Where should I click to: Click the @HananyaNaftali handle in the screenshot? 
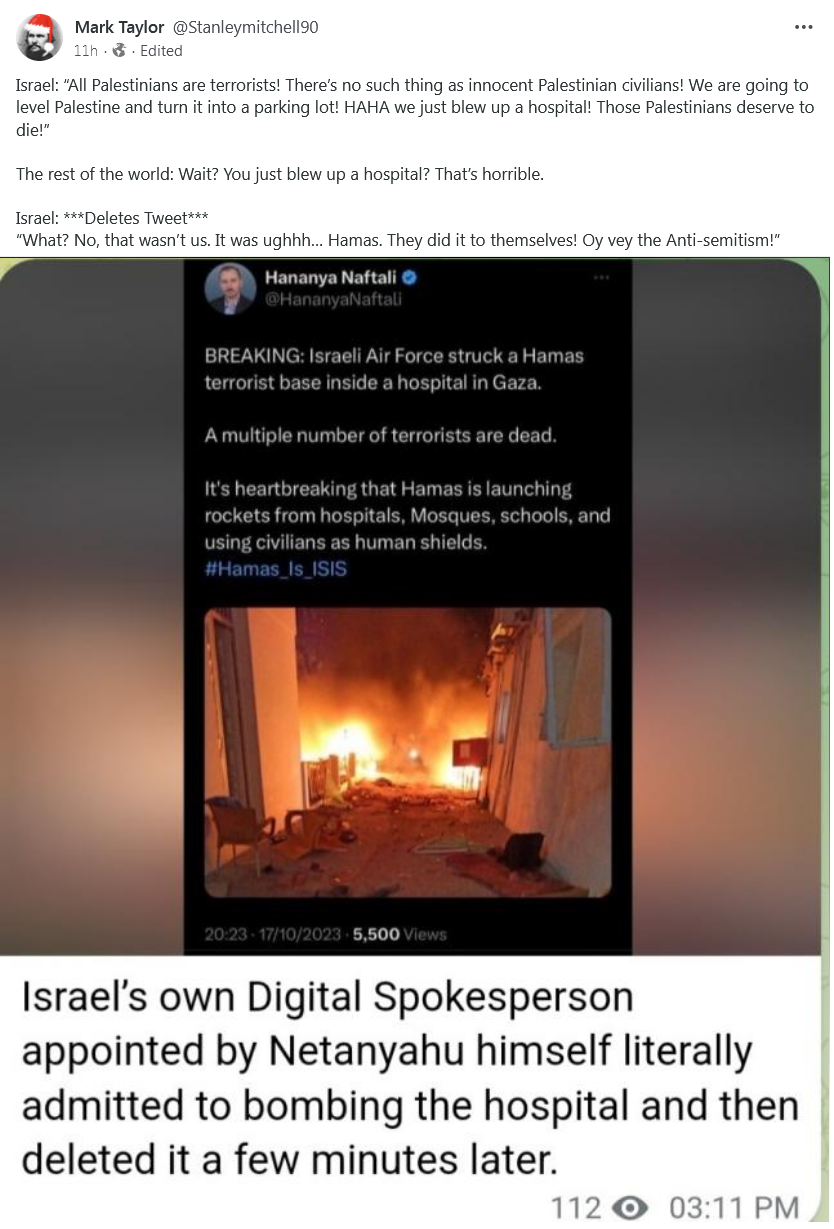(x=333, y=300)
